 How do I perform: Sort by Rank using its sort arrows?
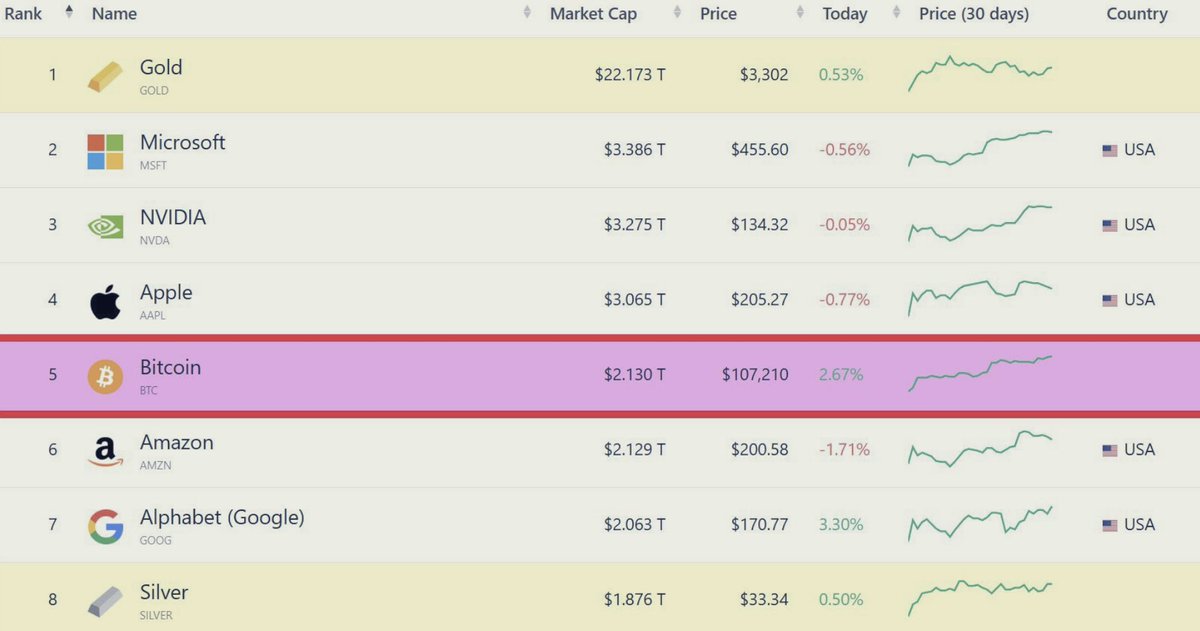(x=69, y=13)
